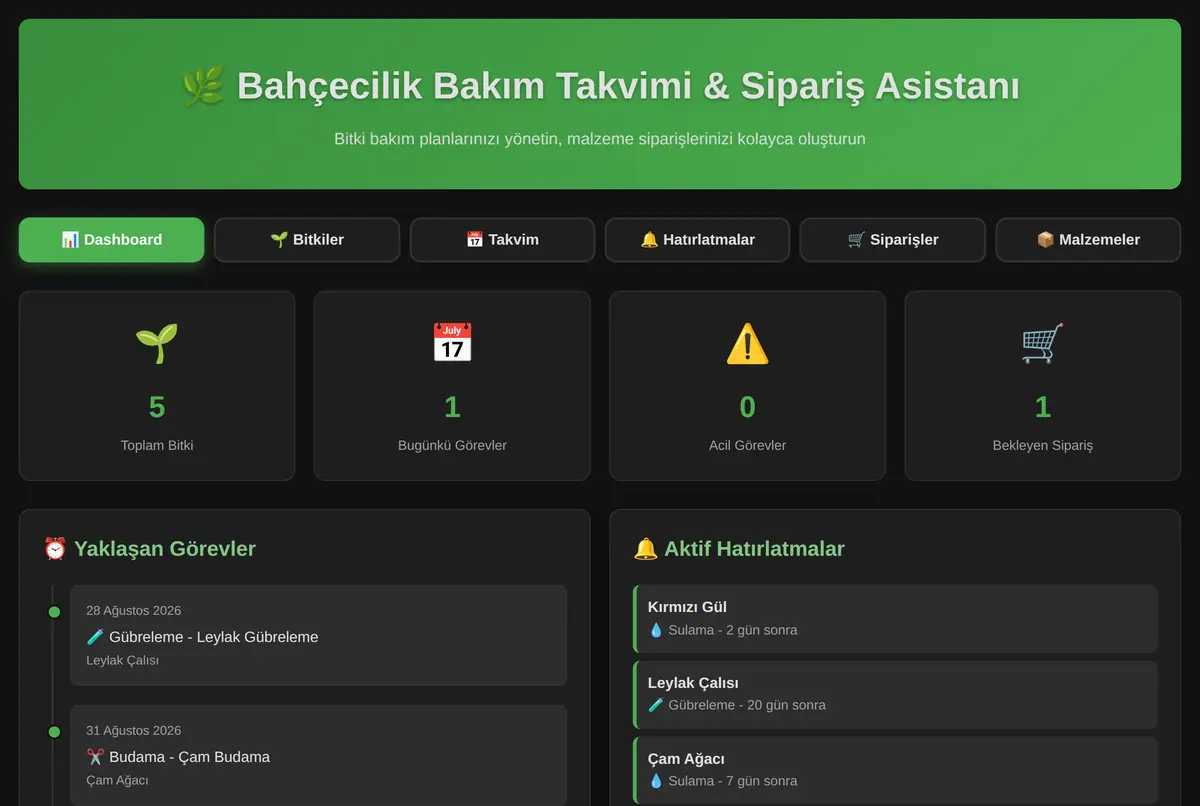Click the seedling icon above Toplam Bitki

click(157, 343)
